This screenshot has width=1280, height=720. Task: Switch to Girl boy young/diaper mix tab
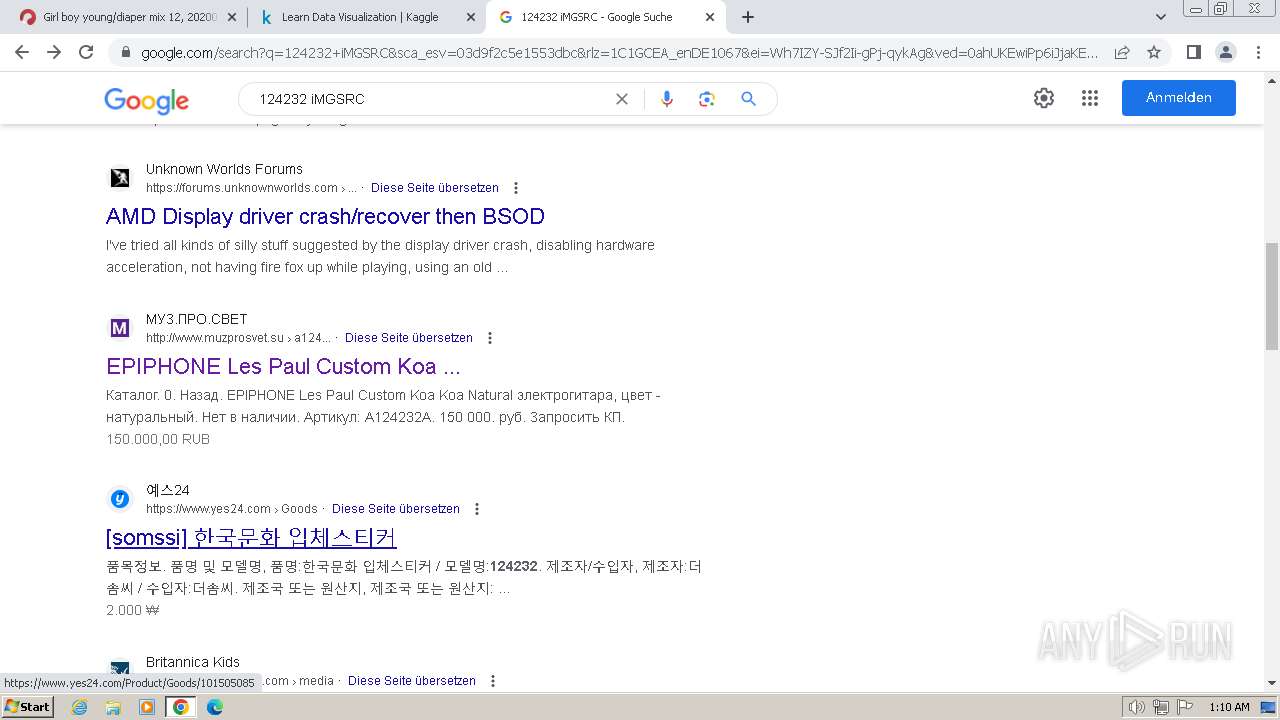pyautogui.click(x=128, y=17)
